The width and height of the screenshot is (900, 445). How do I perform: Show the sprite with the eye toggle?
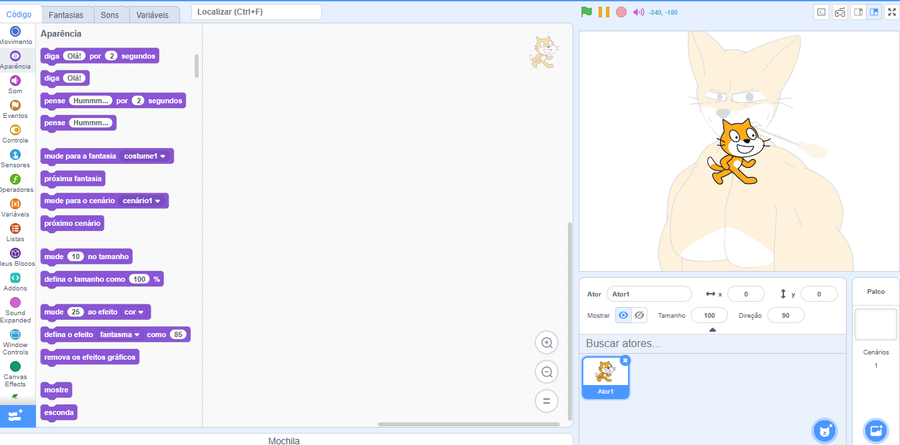pyautogui.click(x=623, y=315)
